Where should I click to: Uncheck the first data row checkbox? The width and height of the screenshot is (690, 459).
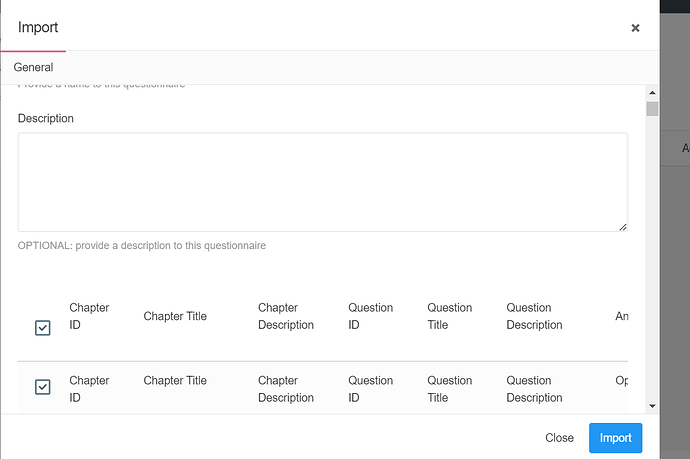click(x=43, y=387)
